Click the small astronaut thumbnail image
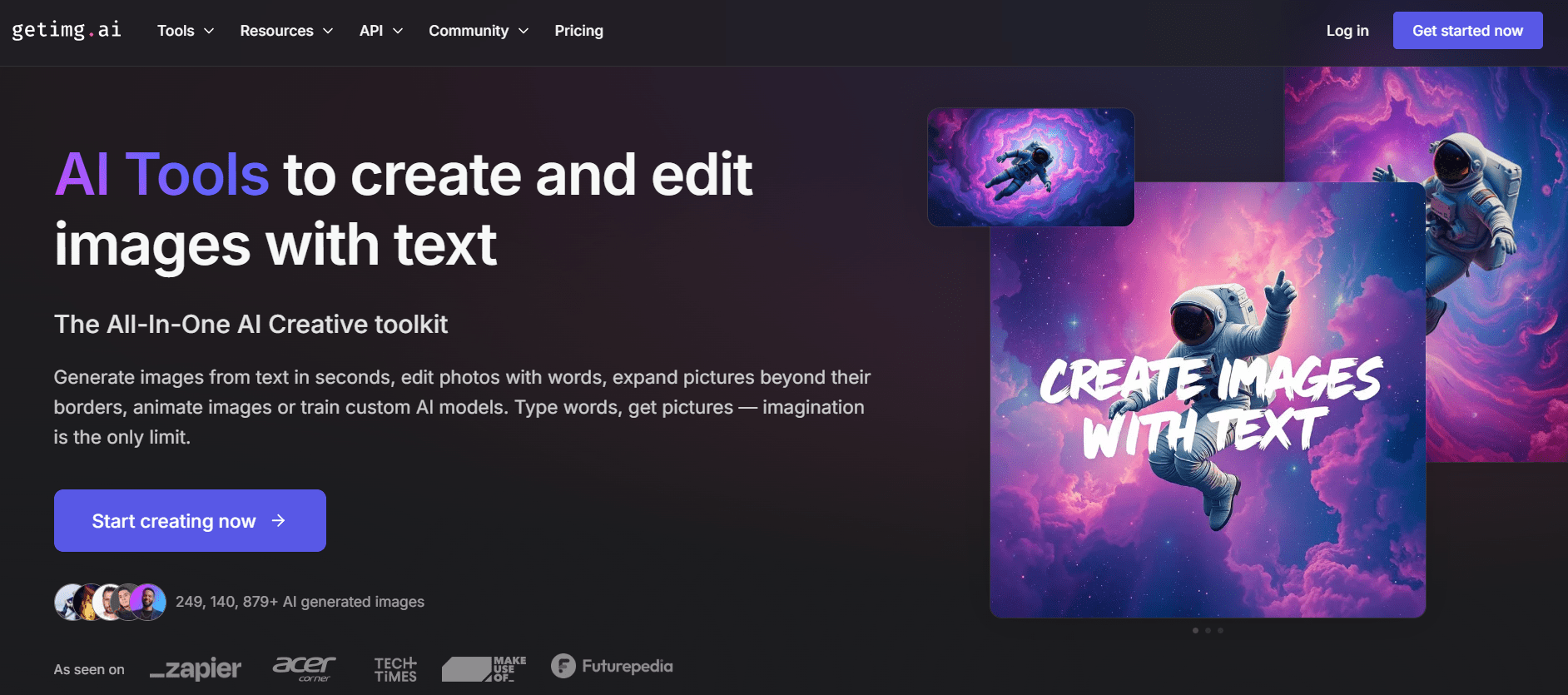The height and width of the screenshot is (695, 1568). pyautogui.click(x=1030, y=166)
